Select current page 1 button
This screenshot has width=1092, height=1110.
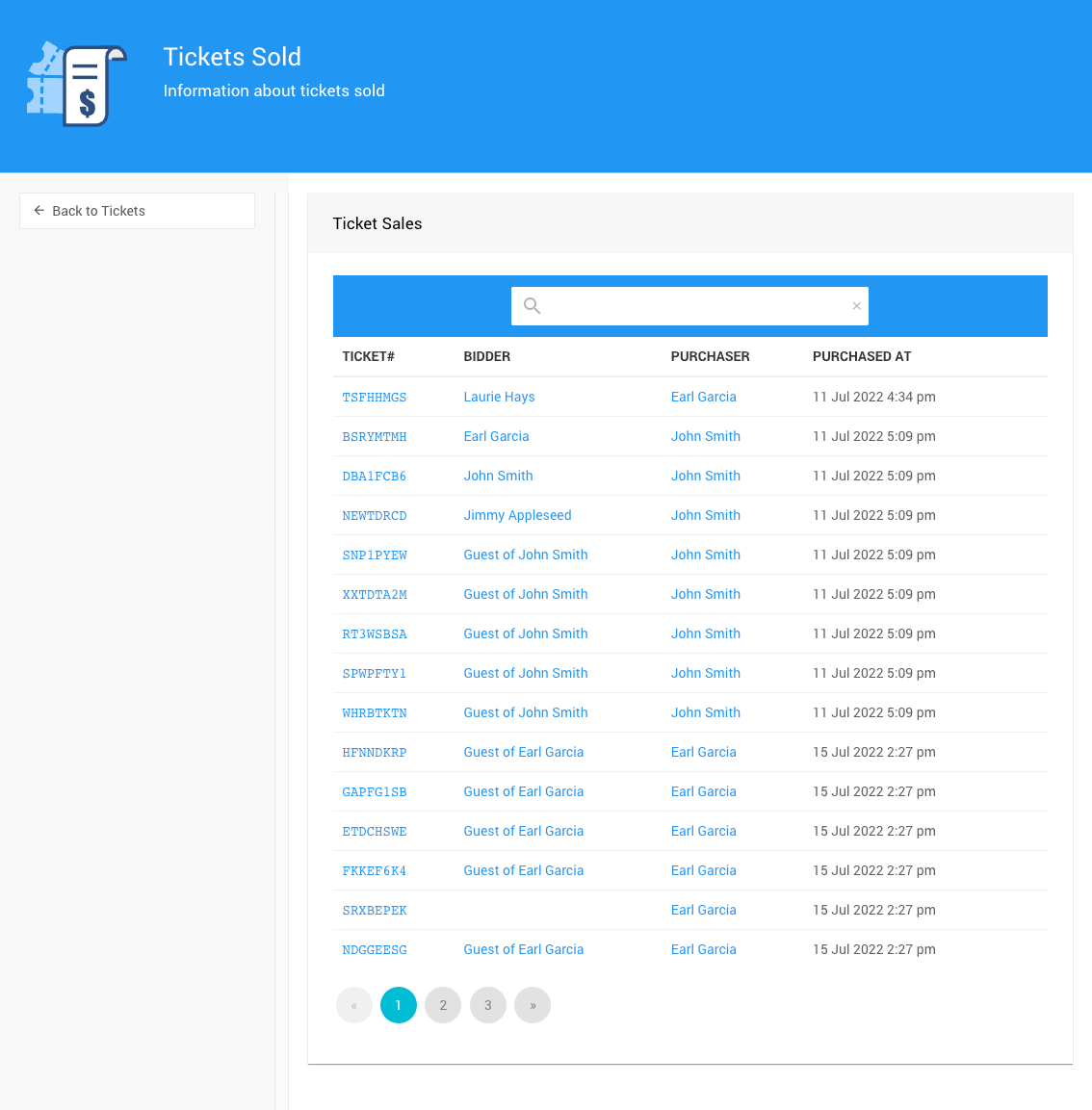coord(399,1005)
